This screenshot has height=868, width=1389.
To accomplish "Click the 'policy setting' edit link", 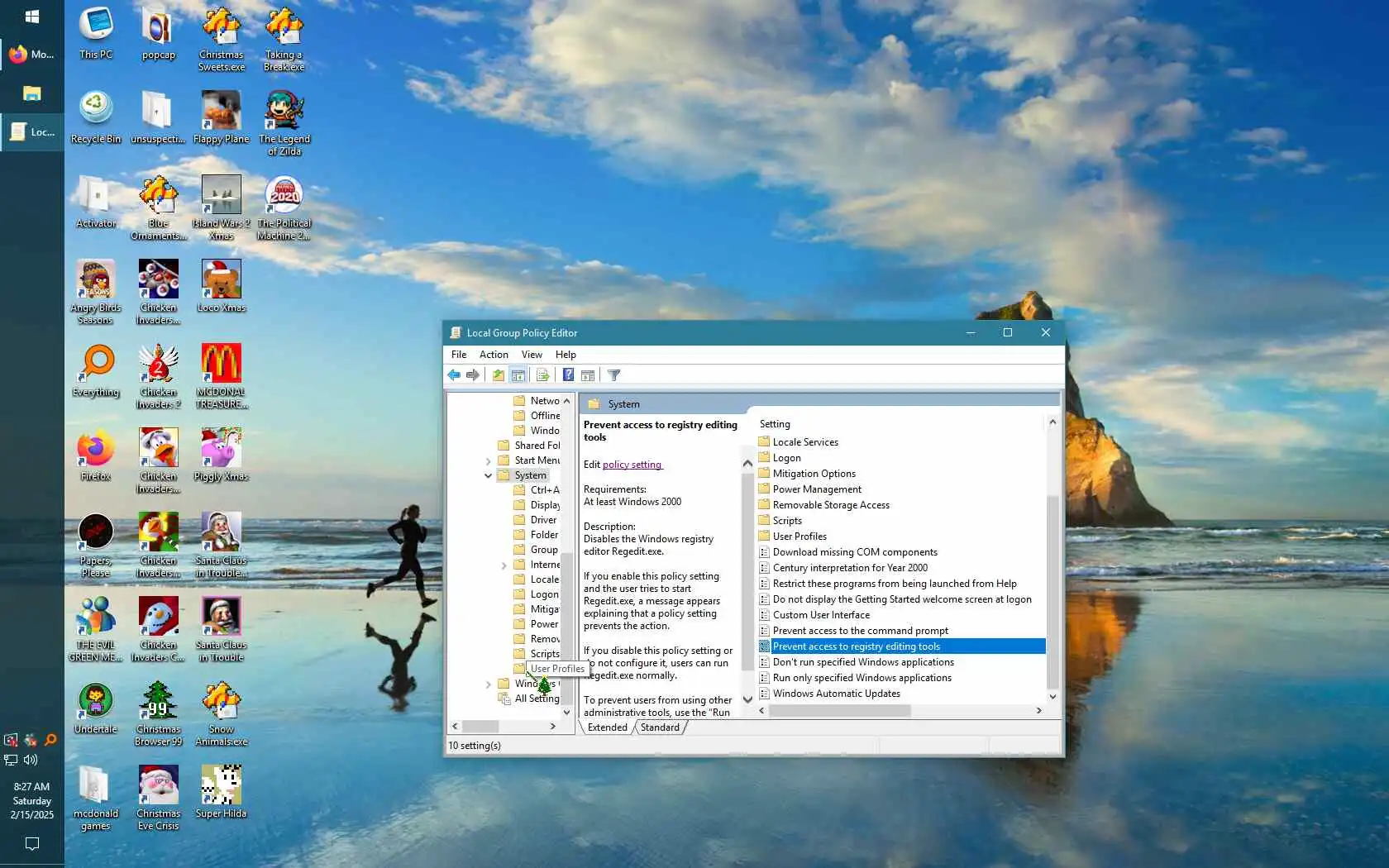I will 632,465.
